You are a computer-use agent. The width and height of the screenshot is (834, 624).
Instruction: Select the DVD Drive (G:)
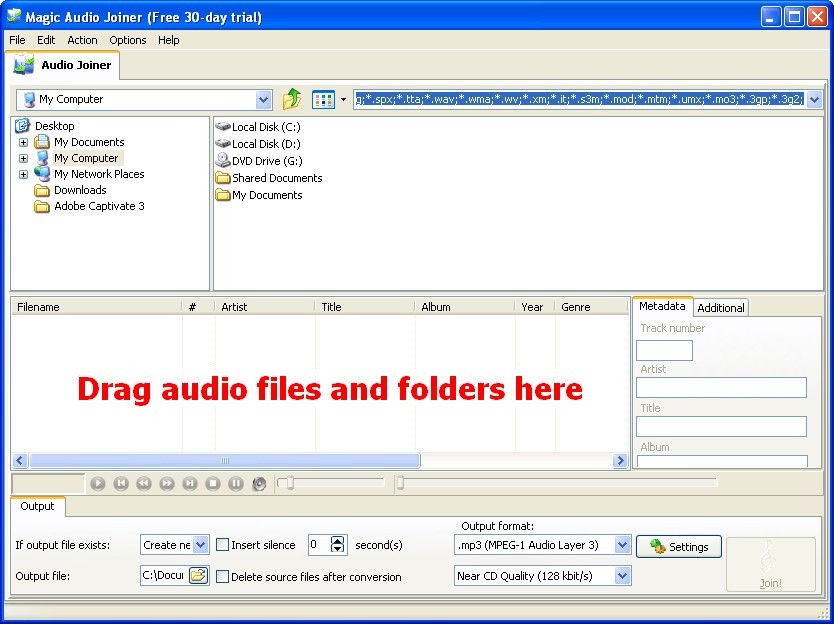[x=258, y=161]
